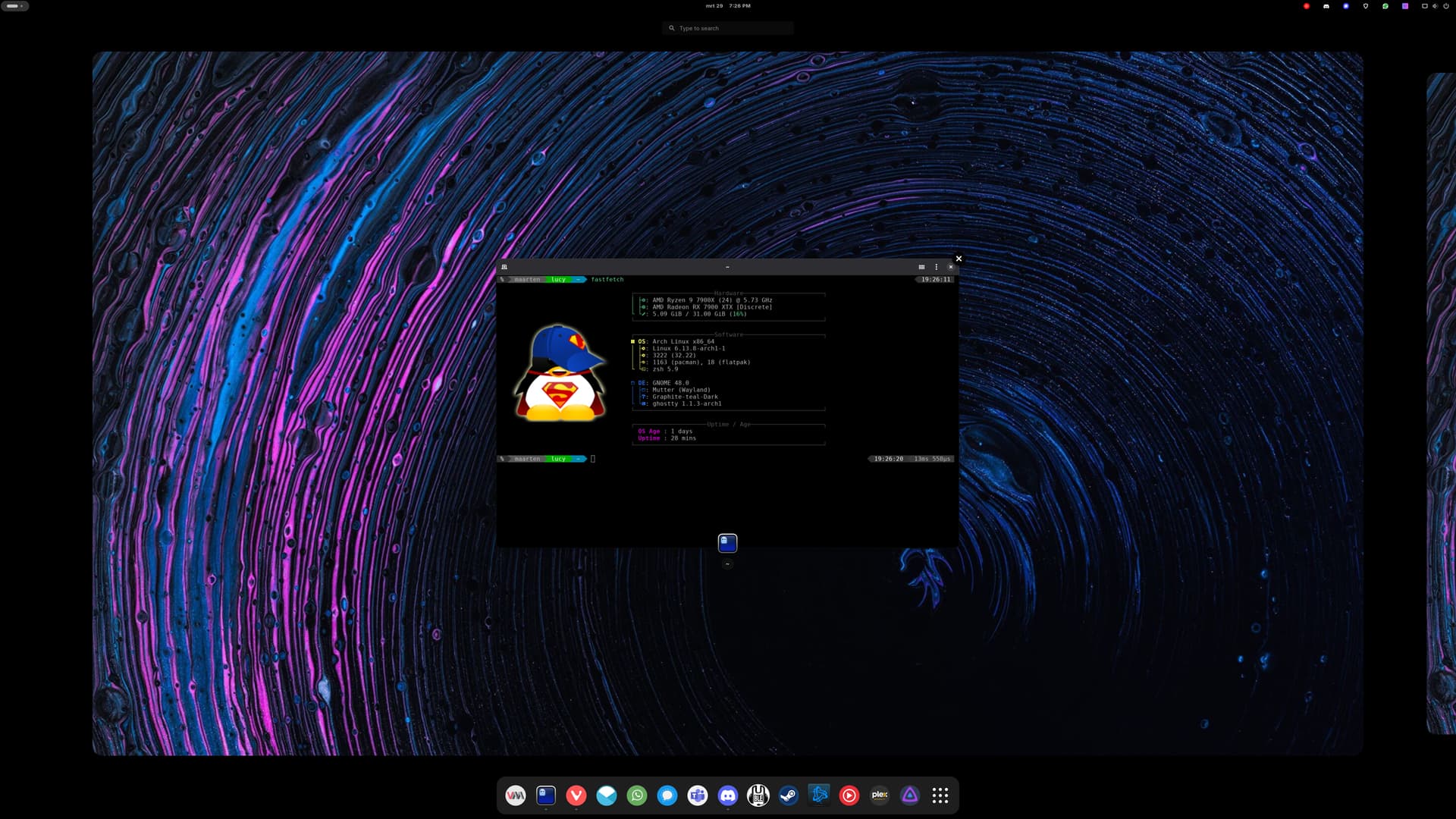
Task: Click the '5.09 GiB / 31.00 GiB' memory line
Action: click(x=699, y=314)
